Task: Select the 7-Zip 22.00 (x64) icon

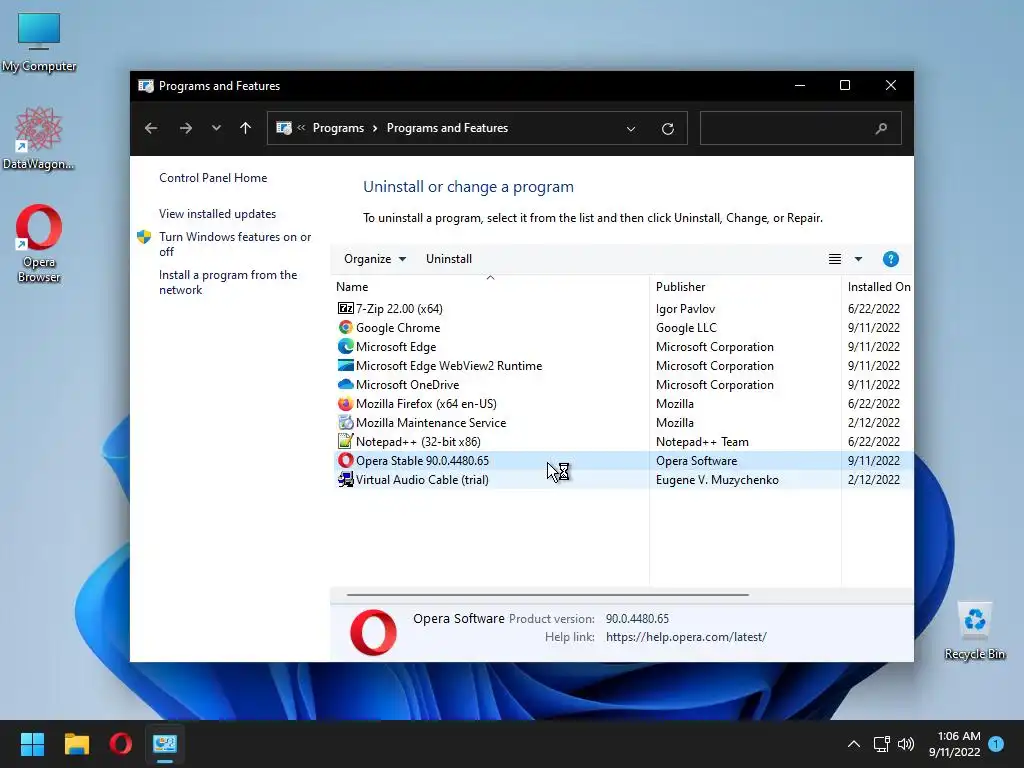Action: [345, 308]
